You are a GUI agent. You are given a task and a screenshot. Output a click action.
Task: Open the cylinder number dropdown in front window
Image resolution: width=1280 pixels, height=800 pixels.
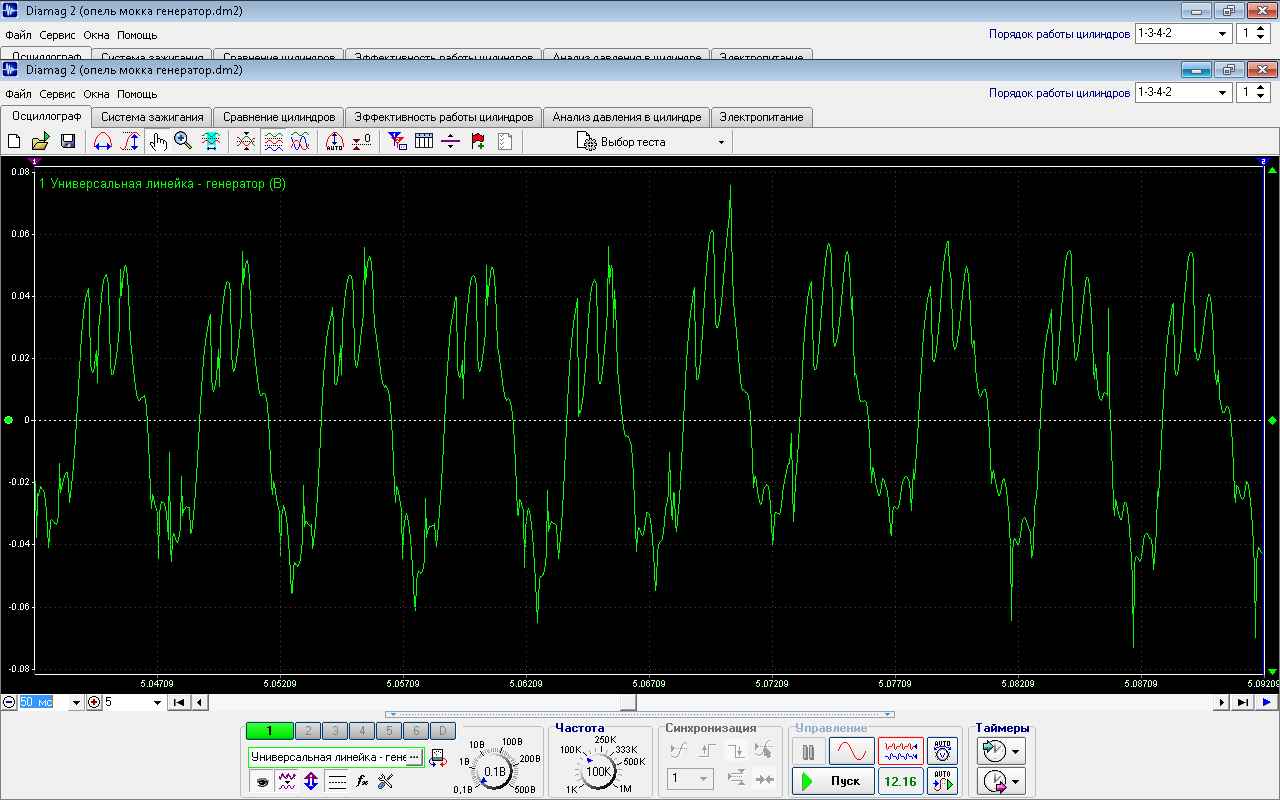1254,92
